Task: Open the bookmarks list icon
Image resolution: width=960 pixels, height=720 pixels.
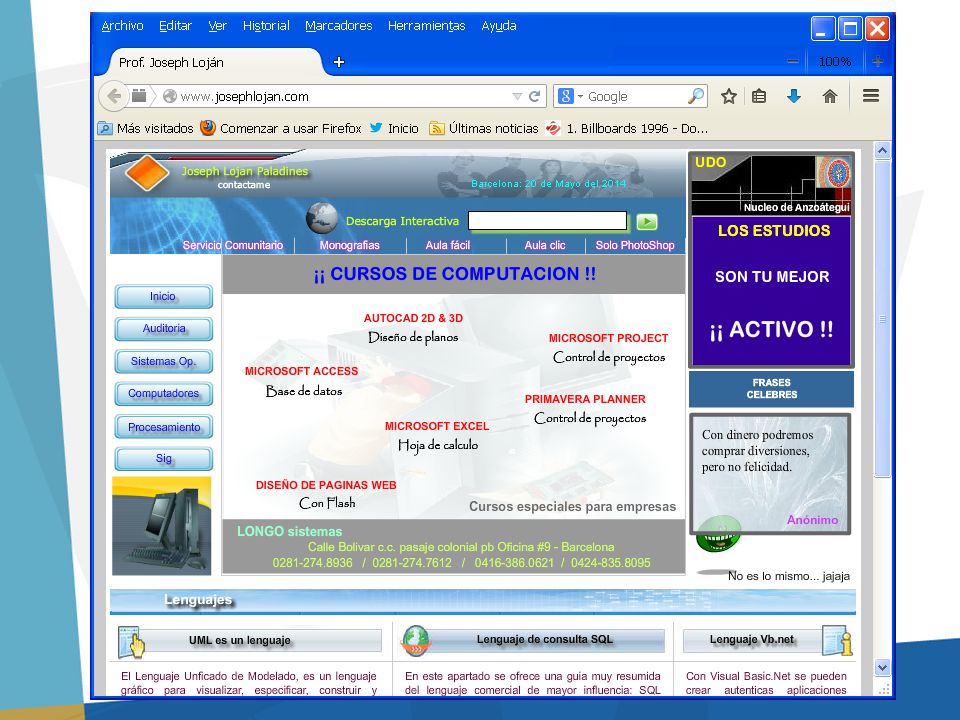Action: (x=759, y=96)
